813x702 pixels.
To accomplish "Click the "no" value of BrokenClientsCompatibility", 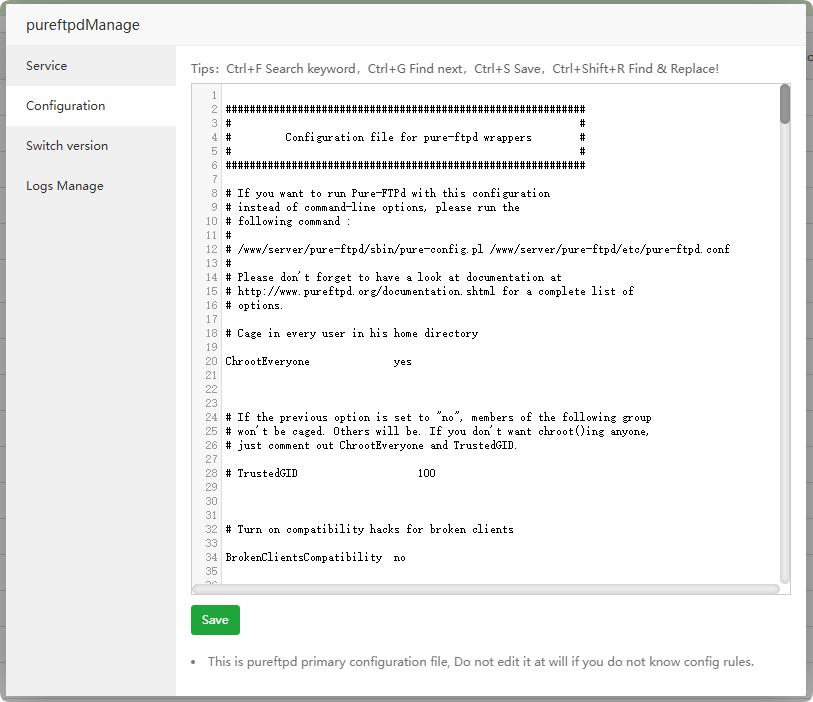I will (x=399, y=557).
